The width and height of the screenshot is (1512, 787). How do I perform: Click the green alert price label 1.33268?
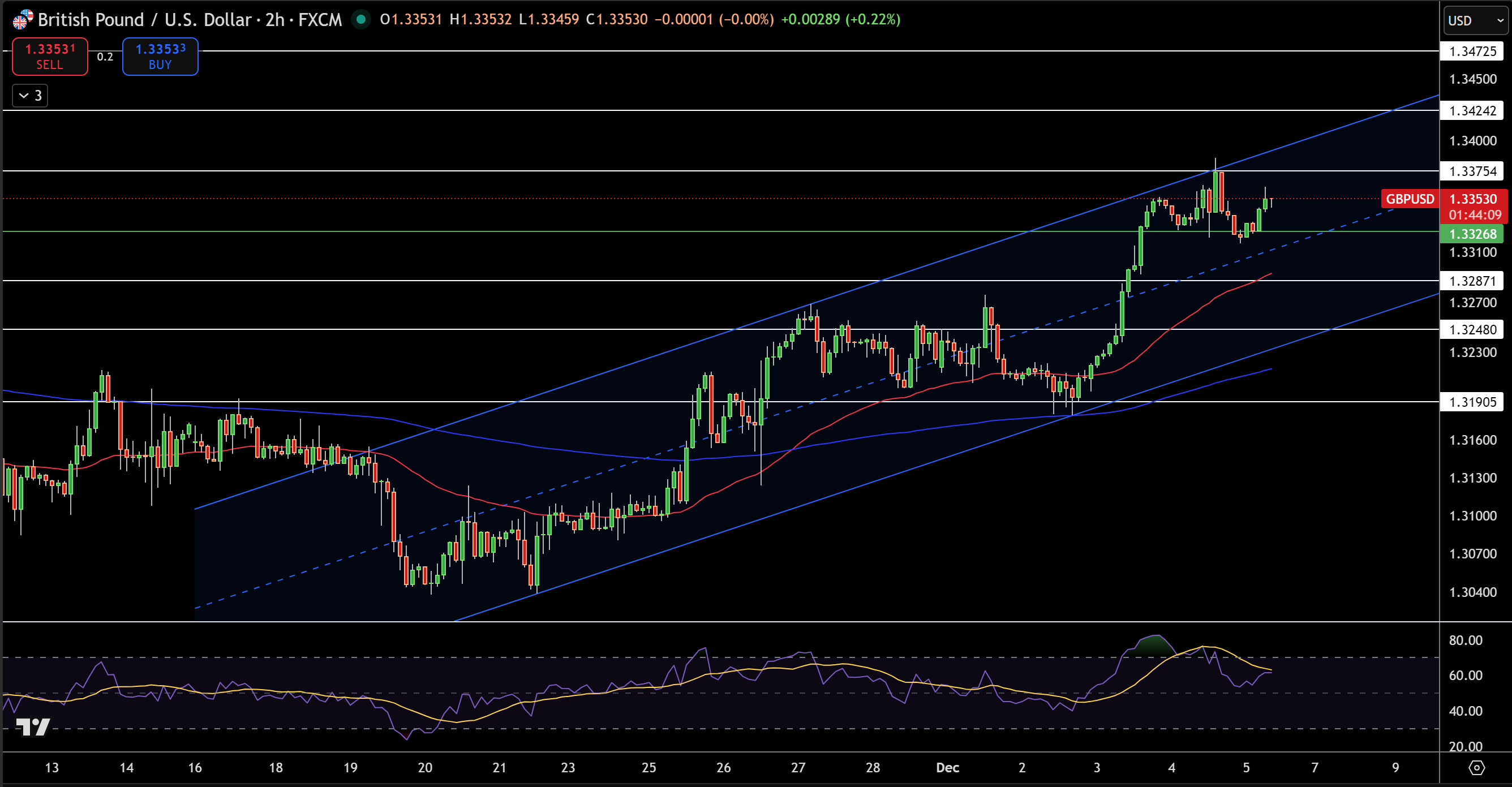tap(1474, 234)
